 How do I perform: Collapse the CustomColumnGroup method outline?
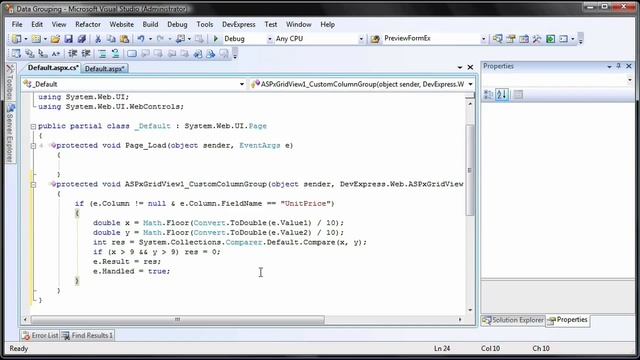coord(33,184)
